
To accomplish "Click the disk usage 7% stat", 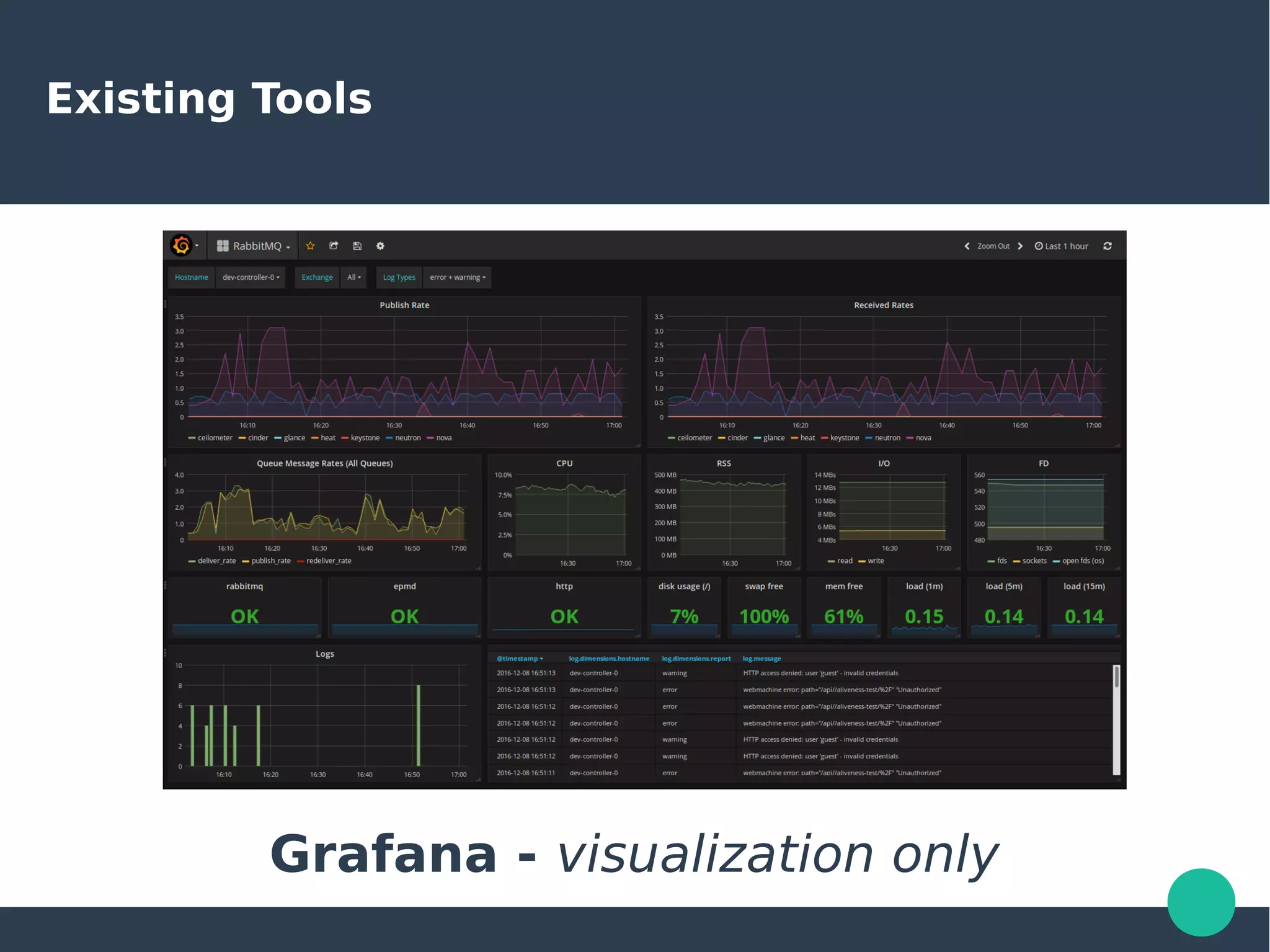I will click(x=684, y=607).
